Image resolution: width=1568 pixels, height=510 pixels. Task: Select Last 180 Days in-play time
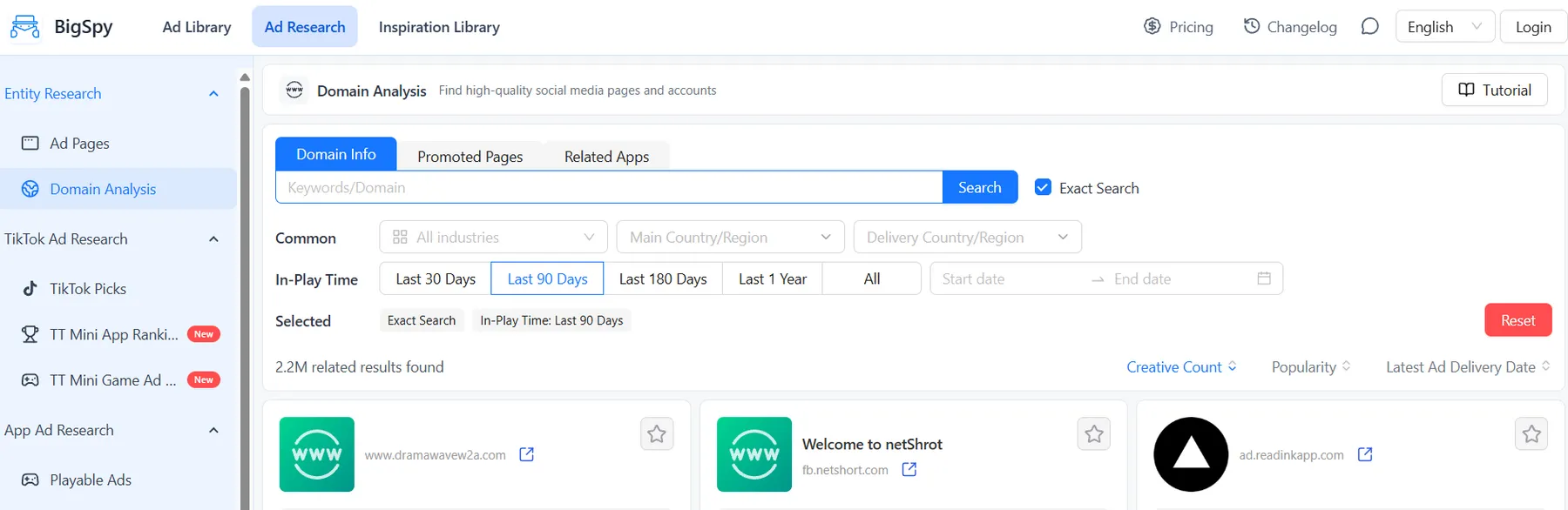tap(663, 278)
